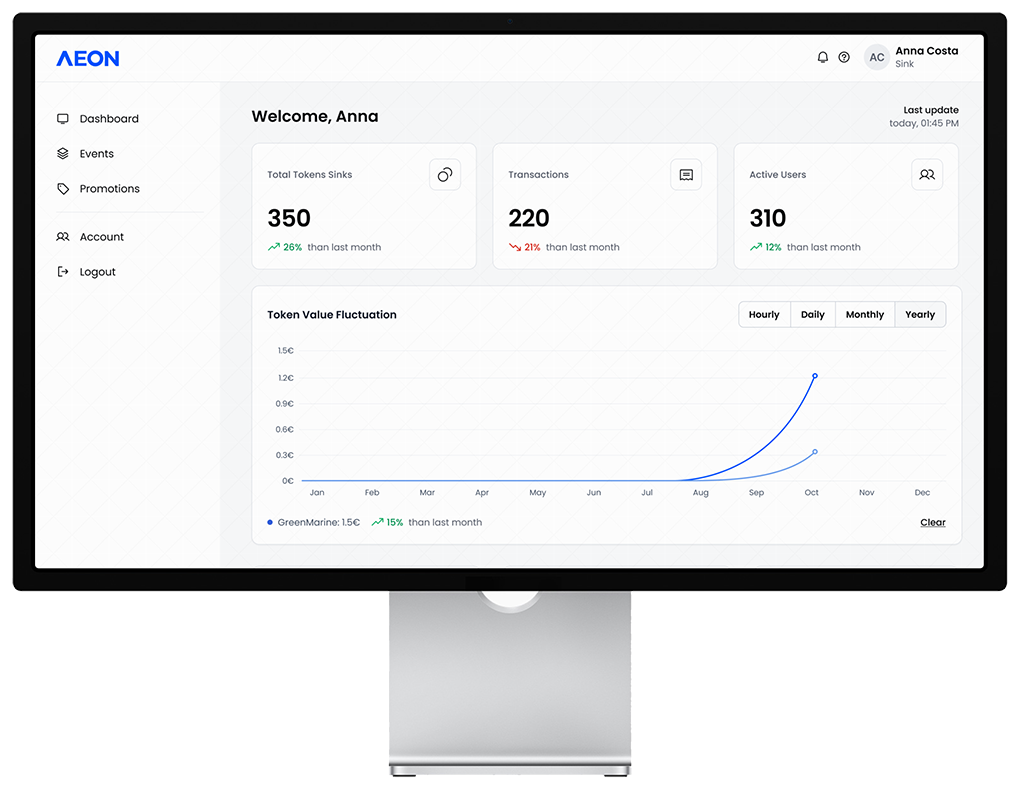Select the Hourly view toggle
This screenshot has width=1018, height=790.
pyautogui.click(x=764, y=314)
